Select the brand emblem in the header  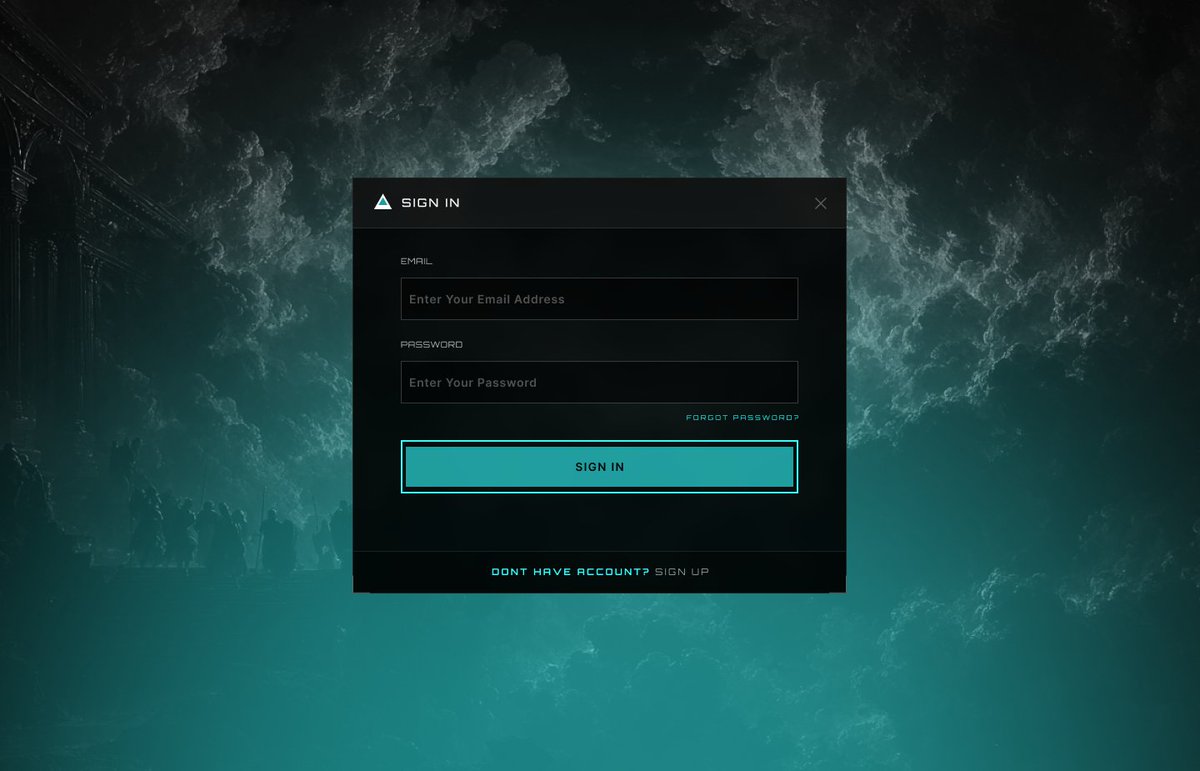pyautogui.click(x=381, y=202)
